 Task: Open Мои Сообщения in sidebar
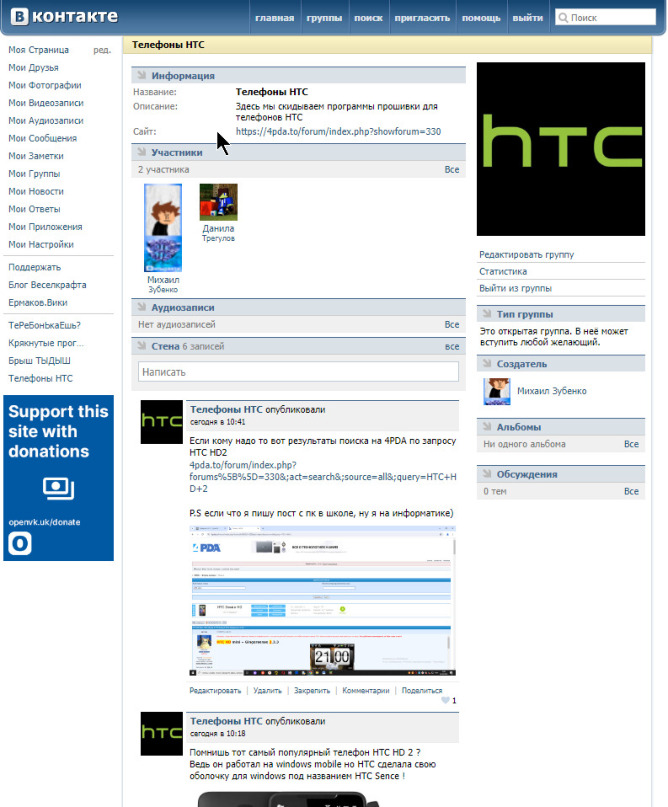coord(43,138)
